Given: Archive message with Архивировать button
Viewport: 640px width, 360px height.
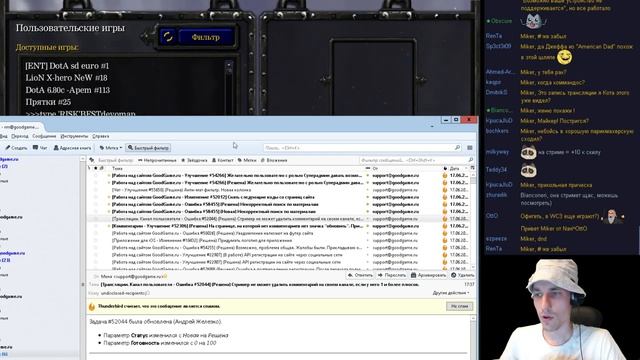Looking at the screenshot, I should [x=429, y=276].
